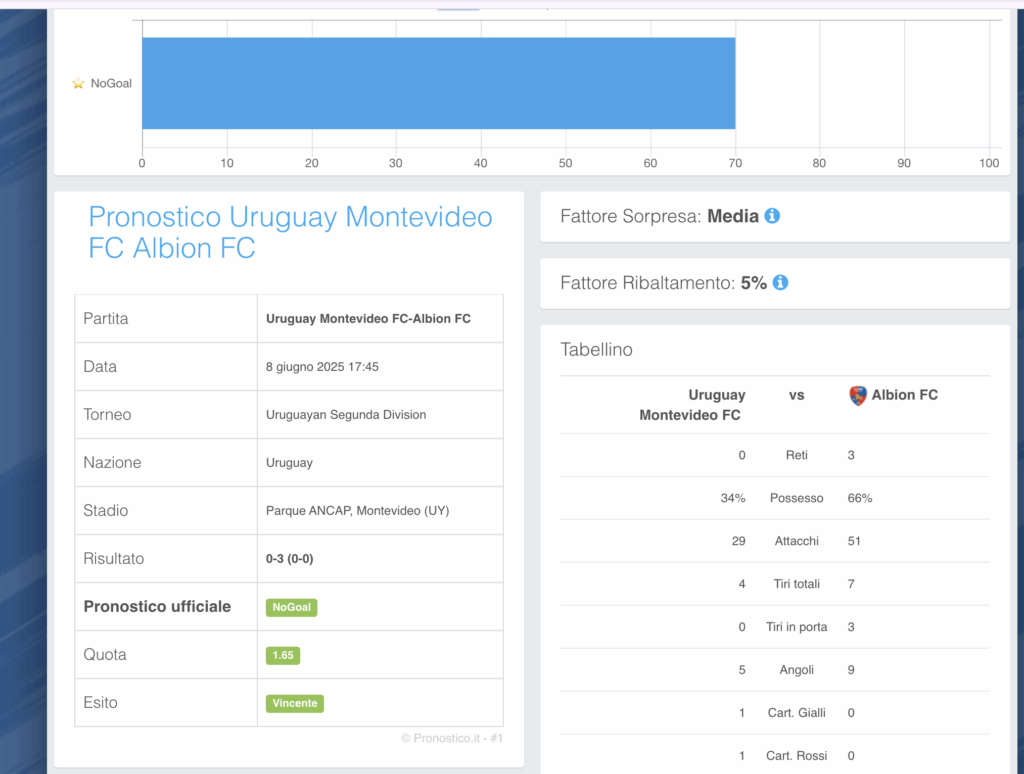Click the Tabellino section heading
1024x774 pixels.
tap(596, 349)
